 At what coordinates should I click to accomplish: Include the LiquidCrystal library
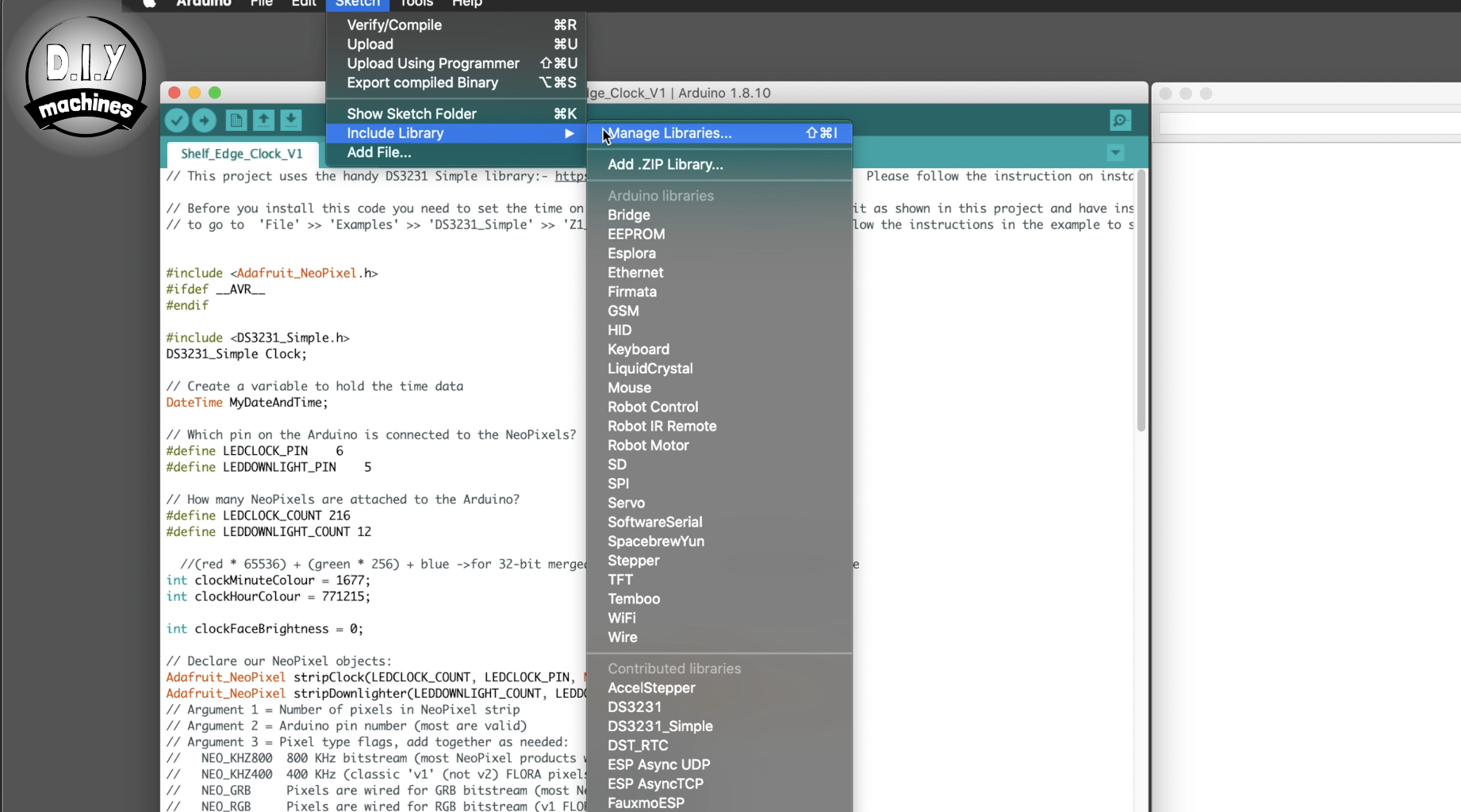(x=719, y=369)
